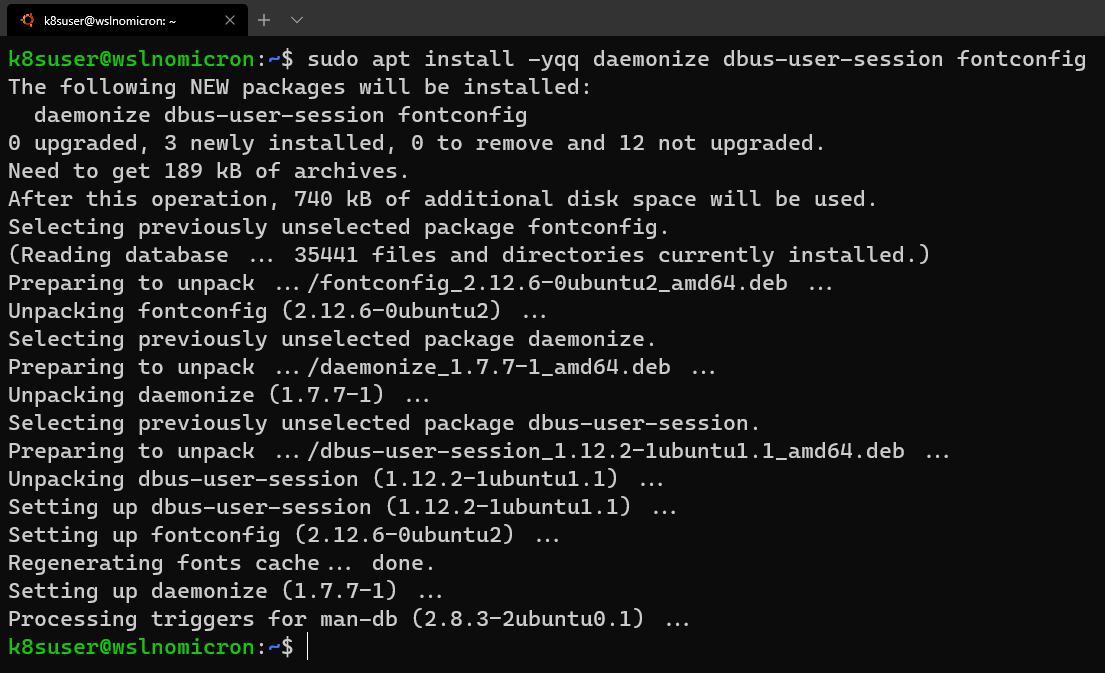Image resolution: width=1105 pixels, height=673 pixels.
Task: Click the close icon on the active tab
Action: pos(229,18)
